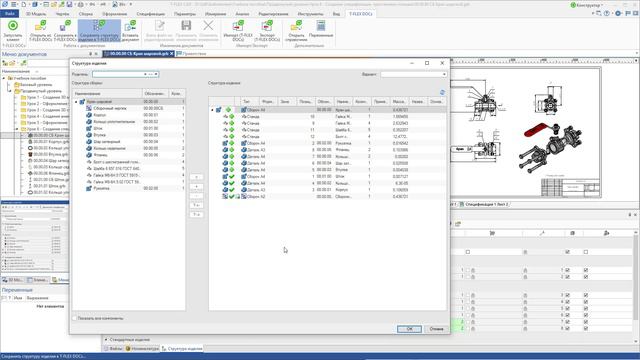Select Шток row in assembly structure tree

(129, 128)
